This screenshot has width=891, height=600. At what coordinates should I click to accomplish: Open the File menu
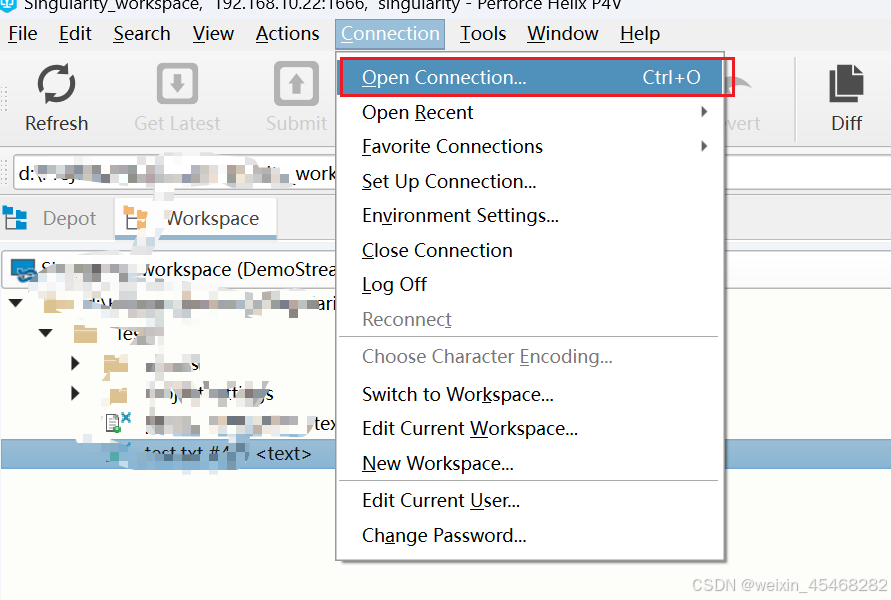tap(23, 34)
